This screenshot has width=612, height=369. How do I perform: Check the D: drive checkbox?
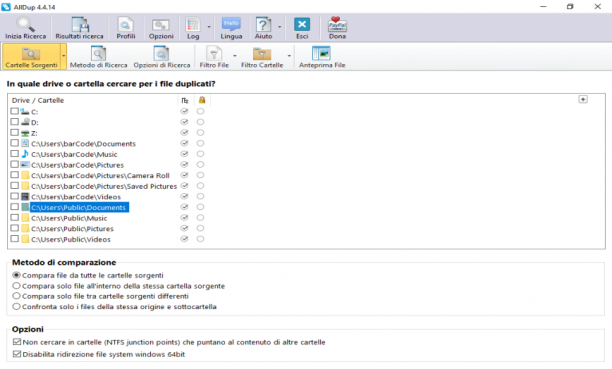(x=15, y=122)
